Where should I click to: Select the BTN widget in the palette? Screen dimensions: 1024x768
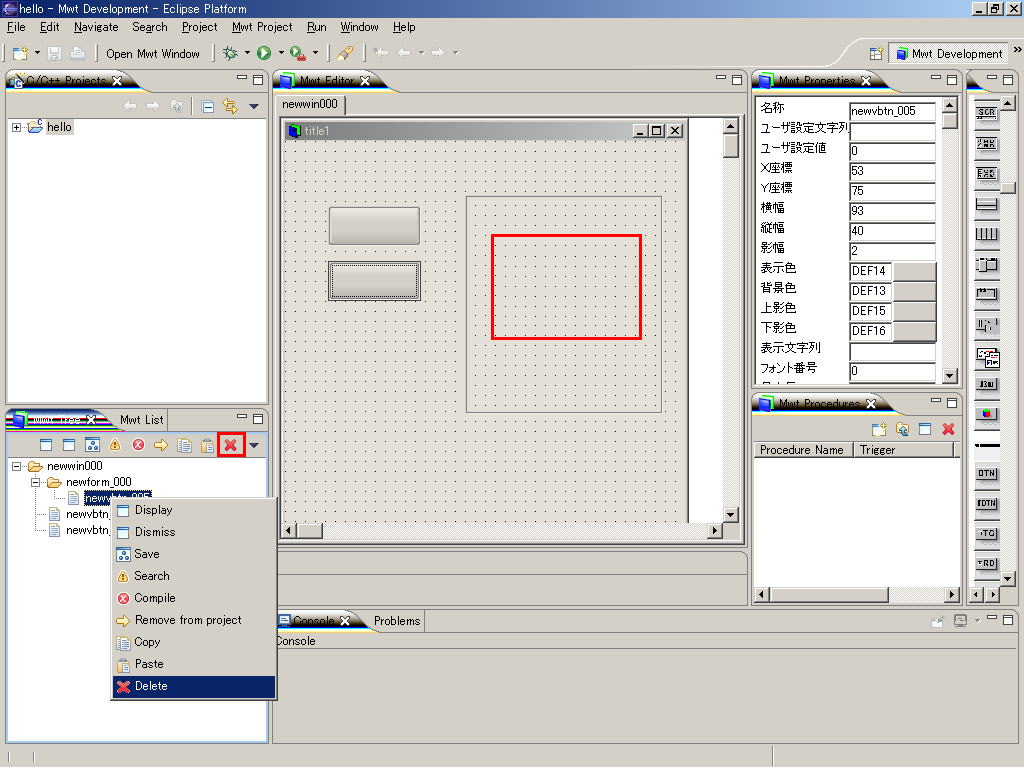point(986,473)
